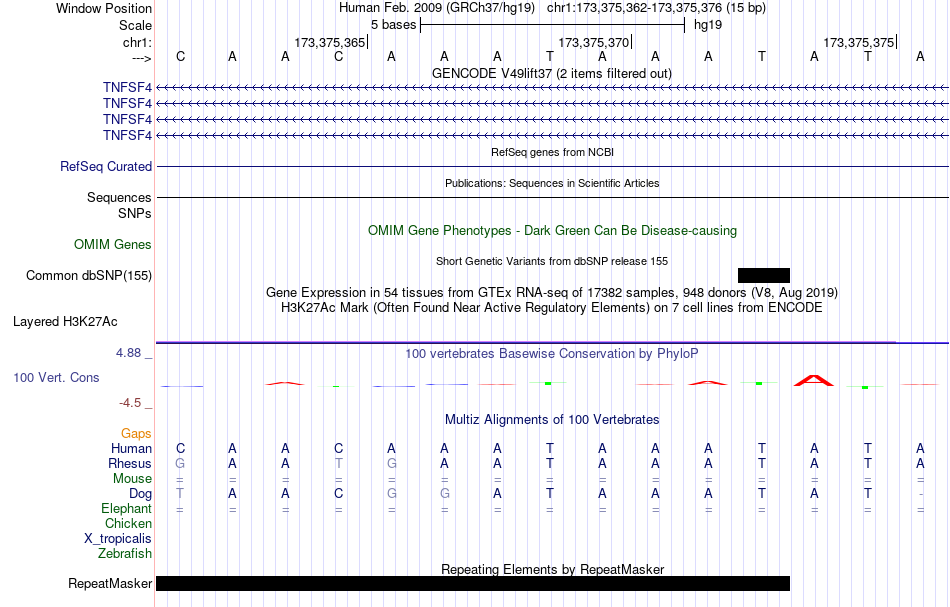
Task: Select the Elephant alignment row label
Action: coord(127,509)
